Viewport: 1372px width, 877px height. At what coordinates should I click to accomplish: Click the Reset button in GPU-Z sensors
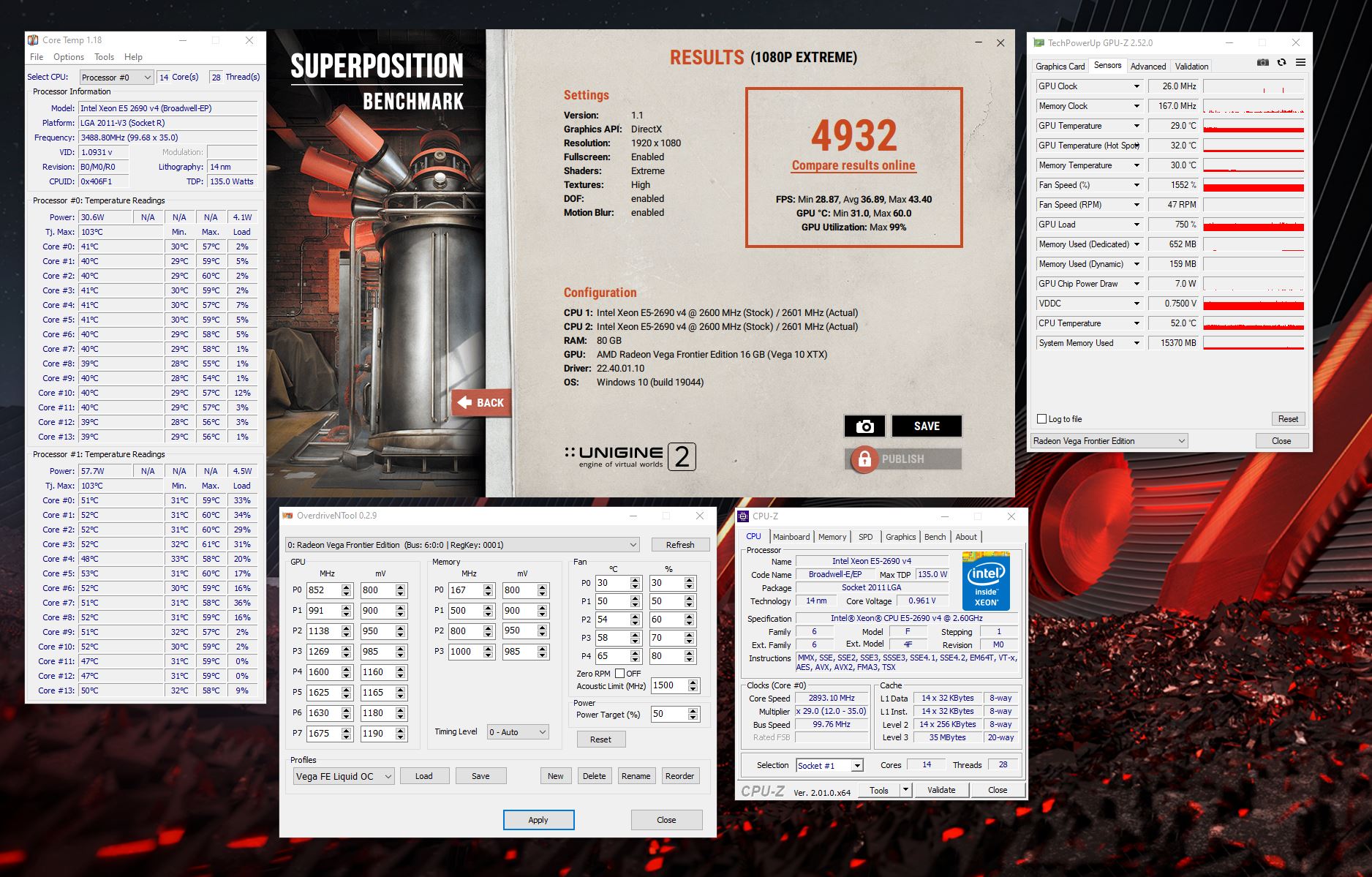pos(1288,419)
